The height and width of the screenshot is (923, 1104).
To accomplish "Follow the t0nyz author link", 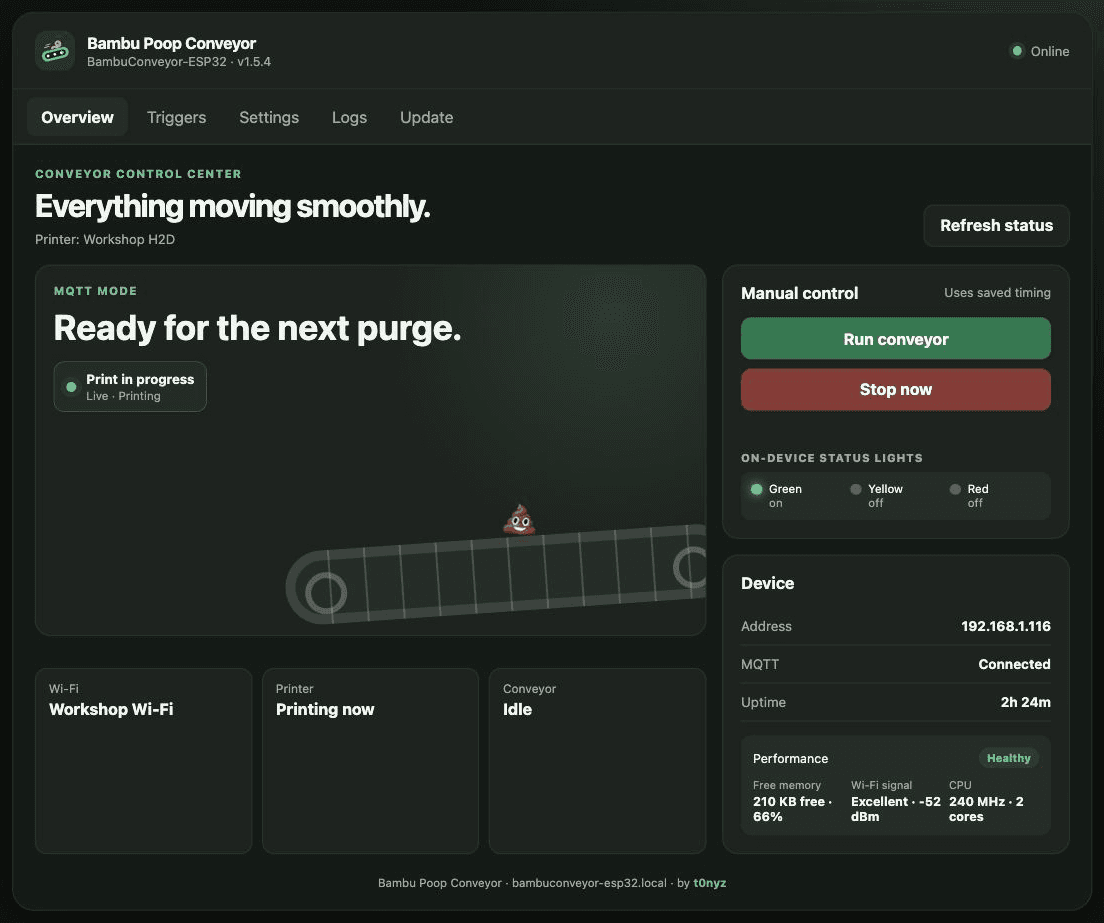I will tap(710, 883).
